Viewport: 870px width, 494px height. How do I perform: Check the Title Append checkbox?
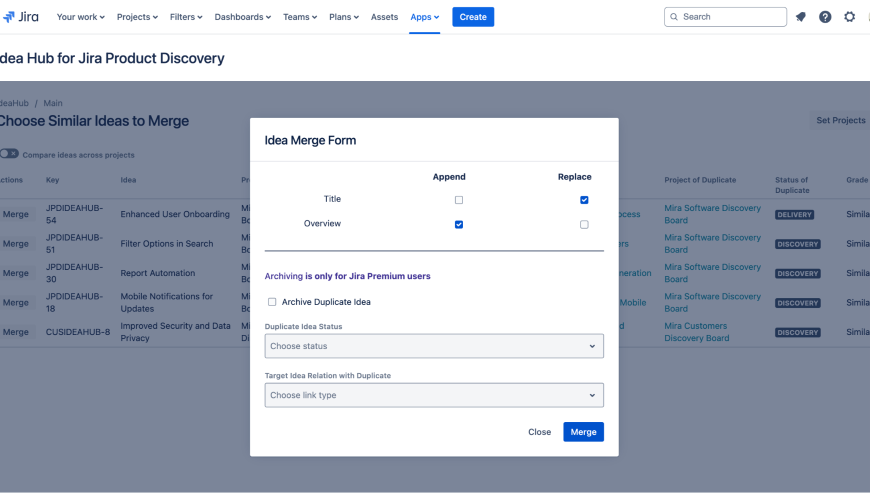459,200
